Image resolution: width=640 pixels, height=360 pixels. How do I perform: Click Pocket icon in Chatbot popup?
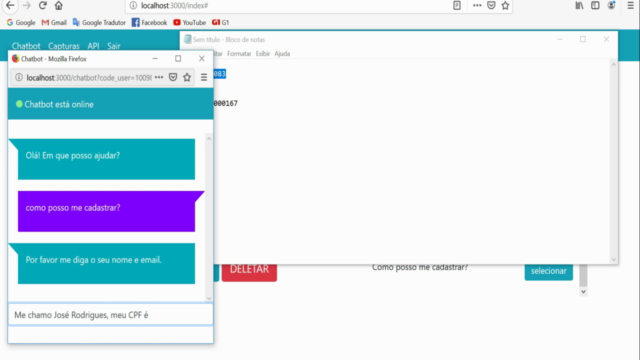(x=173, y=77)
